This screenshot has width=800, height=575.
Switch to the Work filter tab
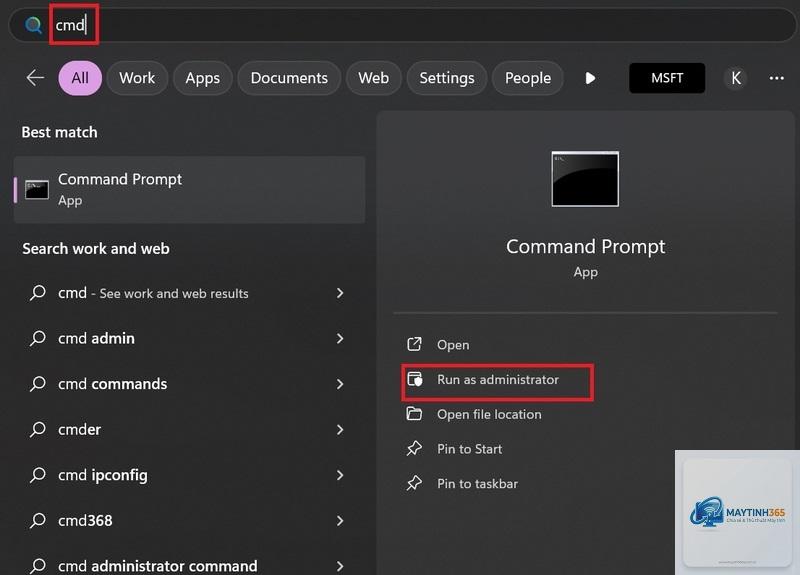pos(137,78)
